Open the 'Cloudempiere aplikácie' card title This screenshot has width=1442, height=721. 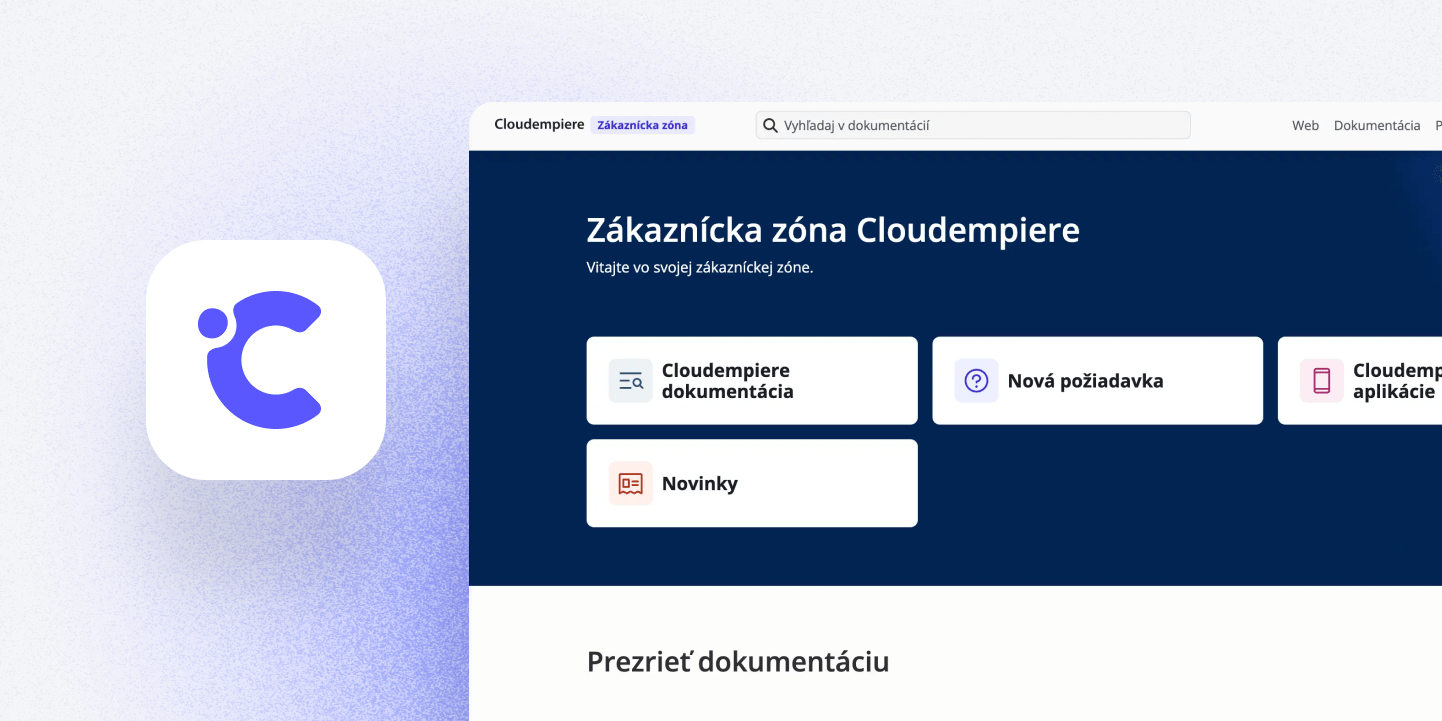1396,381
